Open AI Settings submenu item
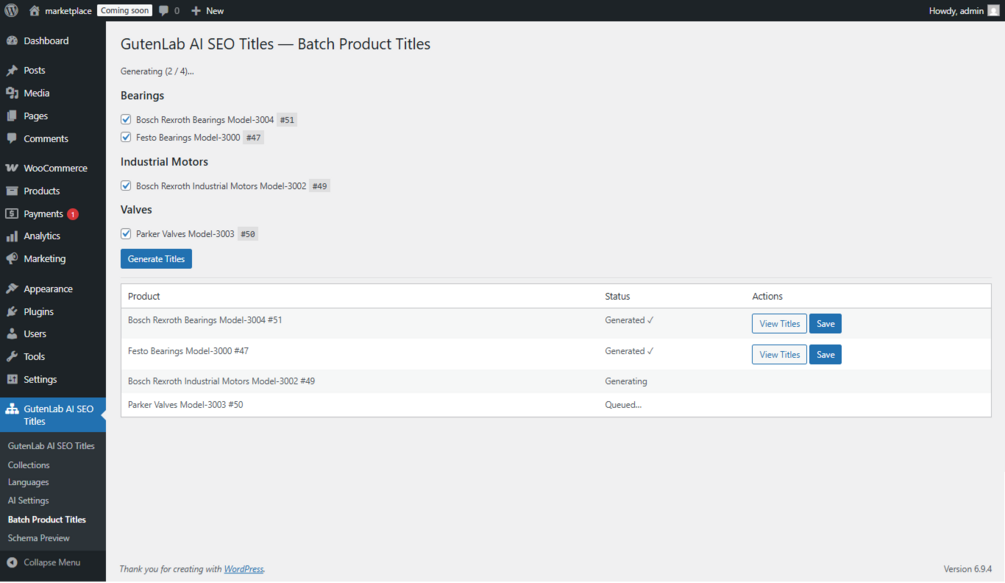This screenshot has width=1005, height=583. point(28,500)
